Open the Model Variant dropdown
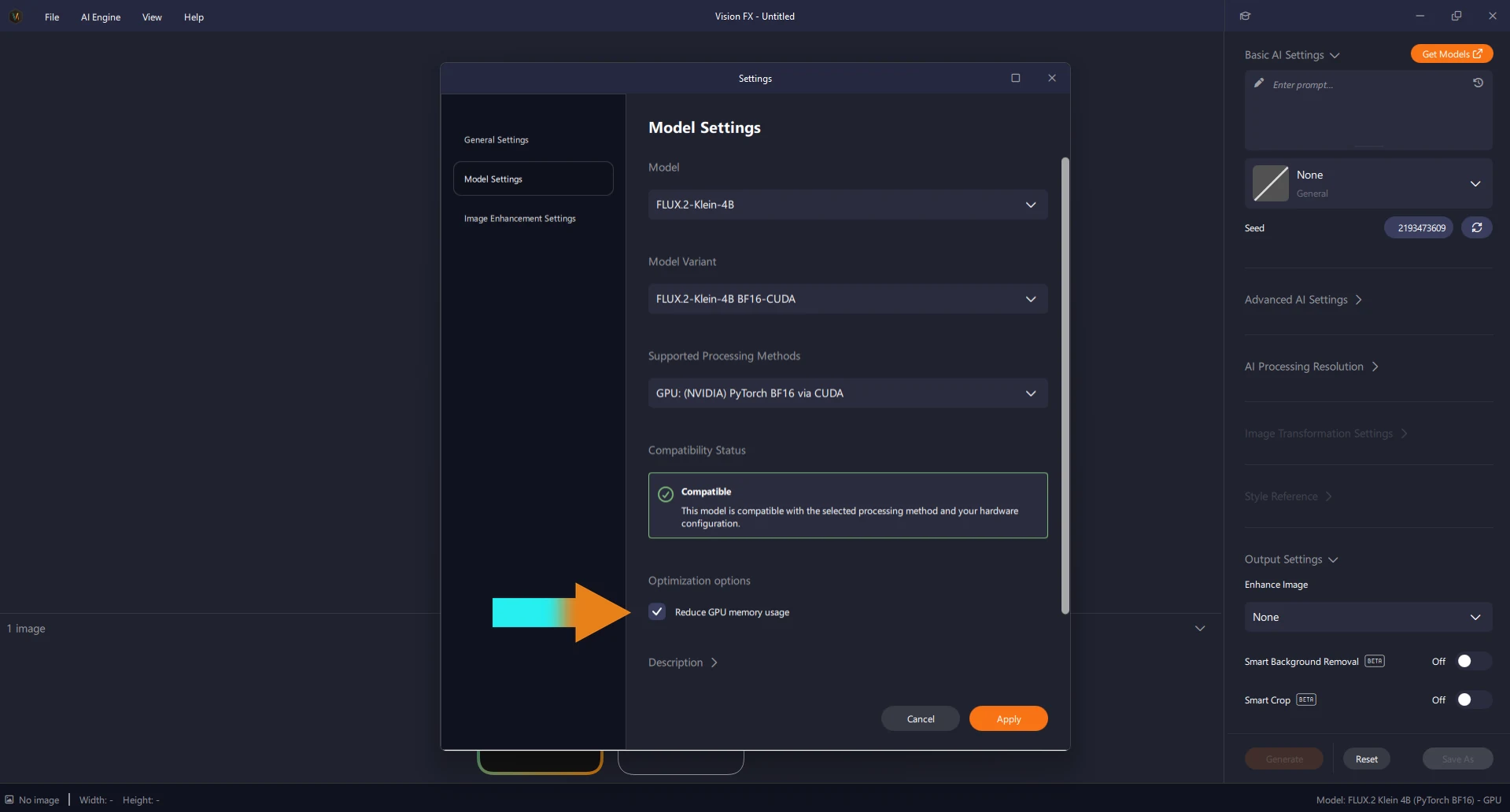The width and height of the screenshot is (1510, 812). pyautogui.click(x=847, y=299)
